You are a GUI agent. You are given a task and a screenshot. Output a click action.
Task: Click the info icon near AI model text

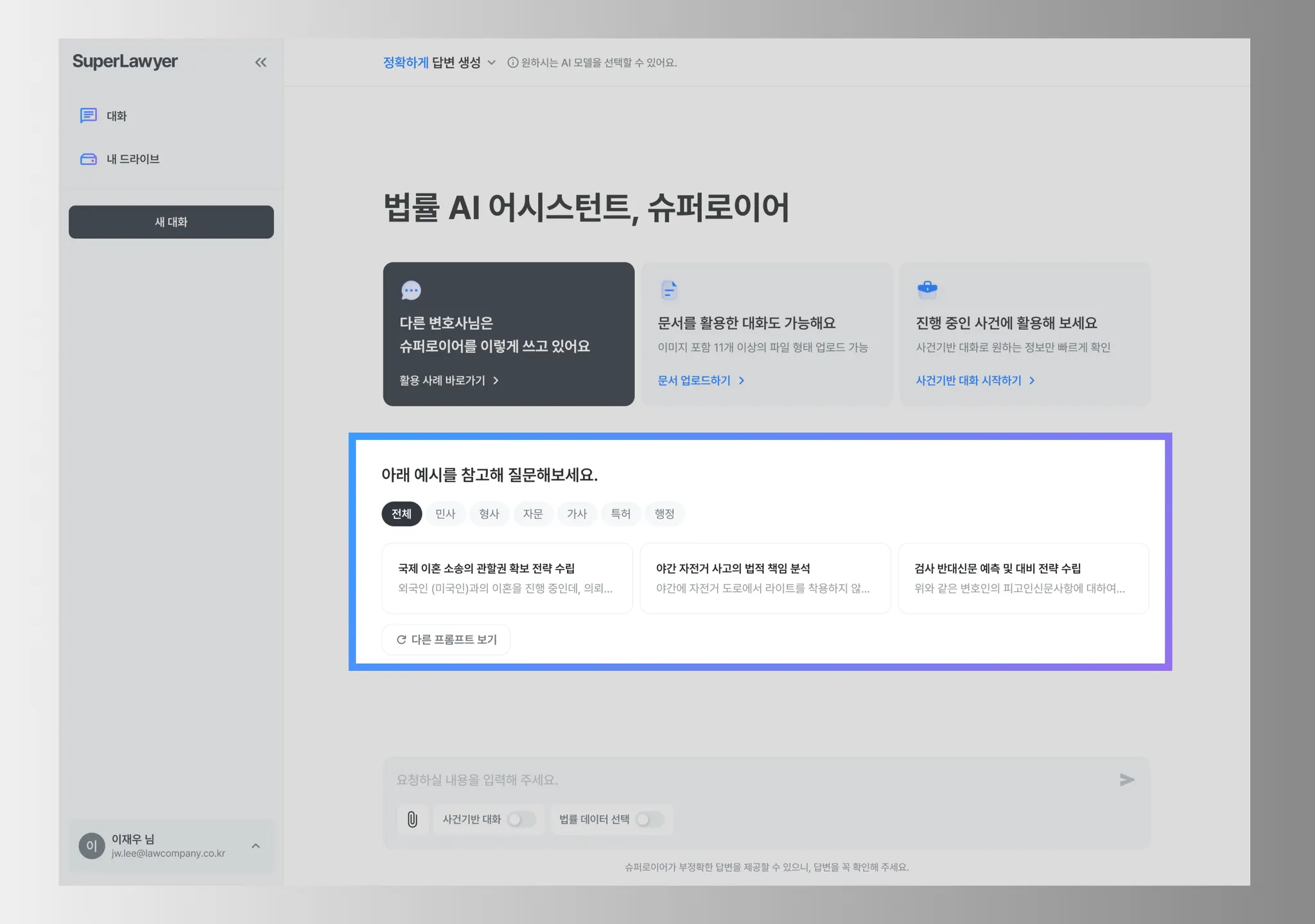[512, 62]
